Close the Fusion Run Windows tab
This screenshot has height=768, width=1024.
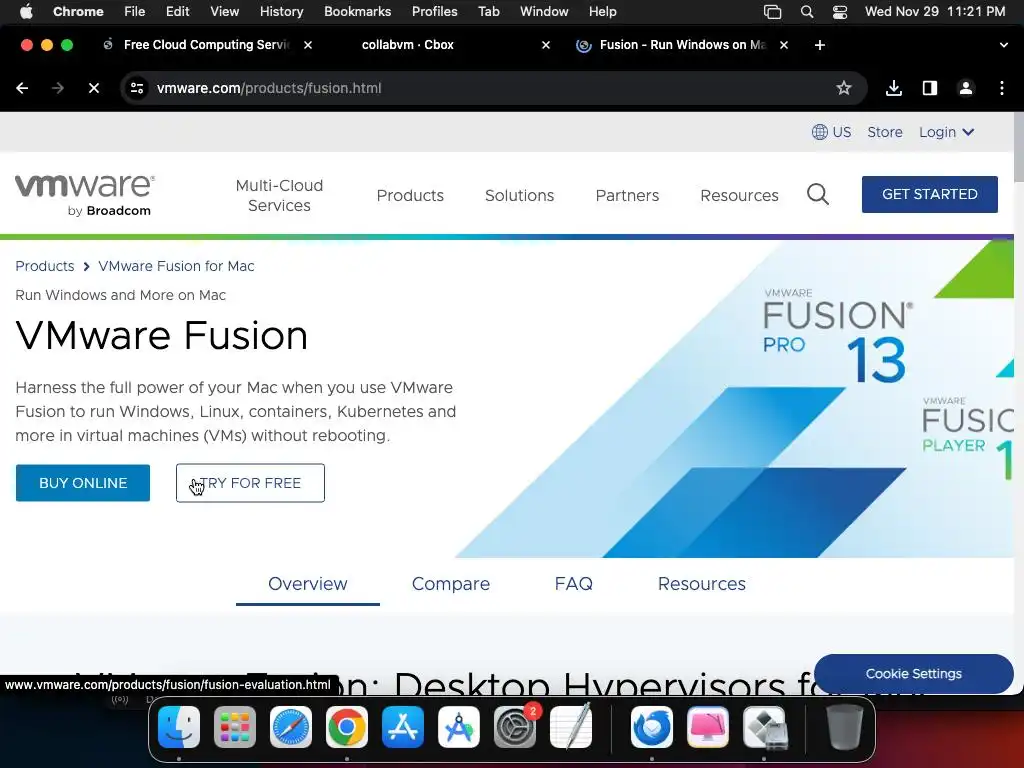click(784, 45)
